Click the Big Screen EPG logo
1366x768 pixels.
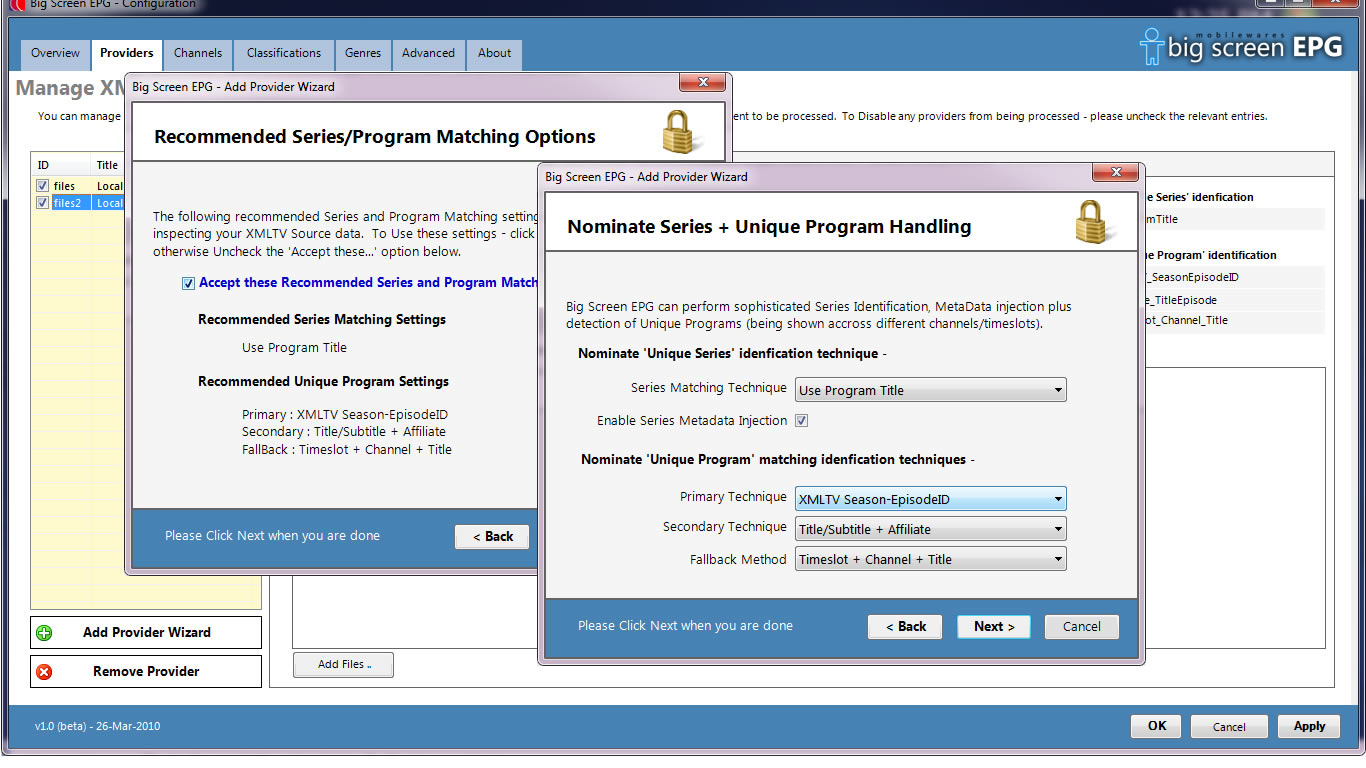coord(1241,46)
